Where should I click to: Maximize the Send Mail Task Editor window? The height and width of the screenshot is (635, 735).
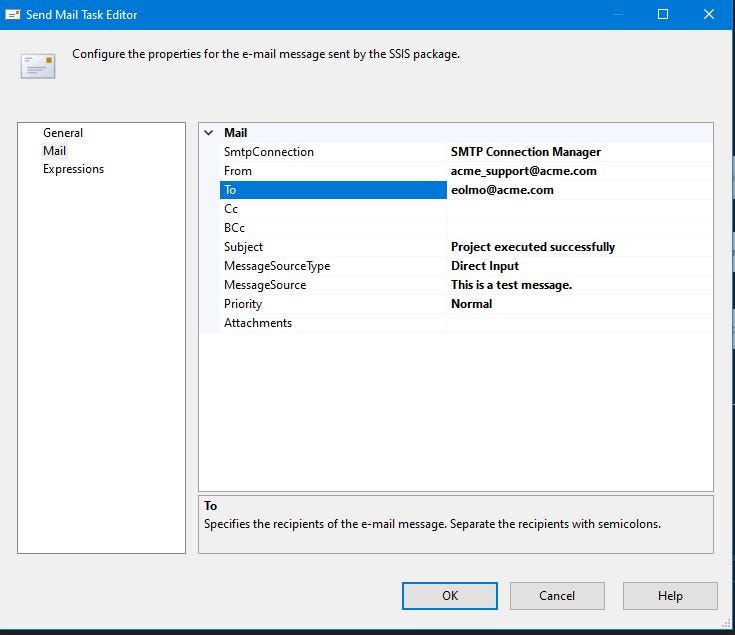point(663,15)
